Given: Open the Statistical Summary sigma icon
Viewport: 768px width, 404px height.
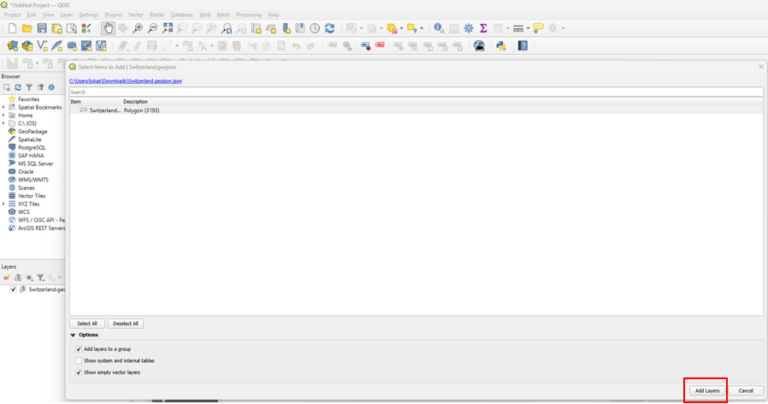Looking at the screenshot, I should click(x=484, y=28).
